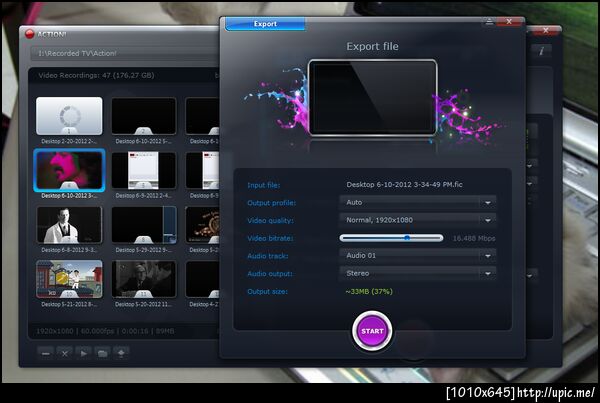The height and width of the screenshot is (403, 600).
Task: Click the Output profile label
Action: click(272, 203)
